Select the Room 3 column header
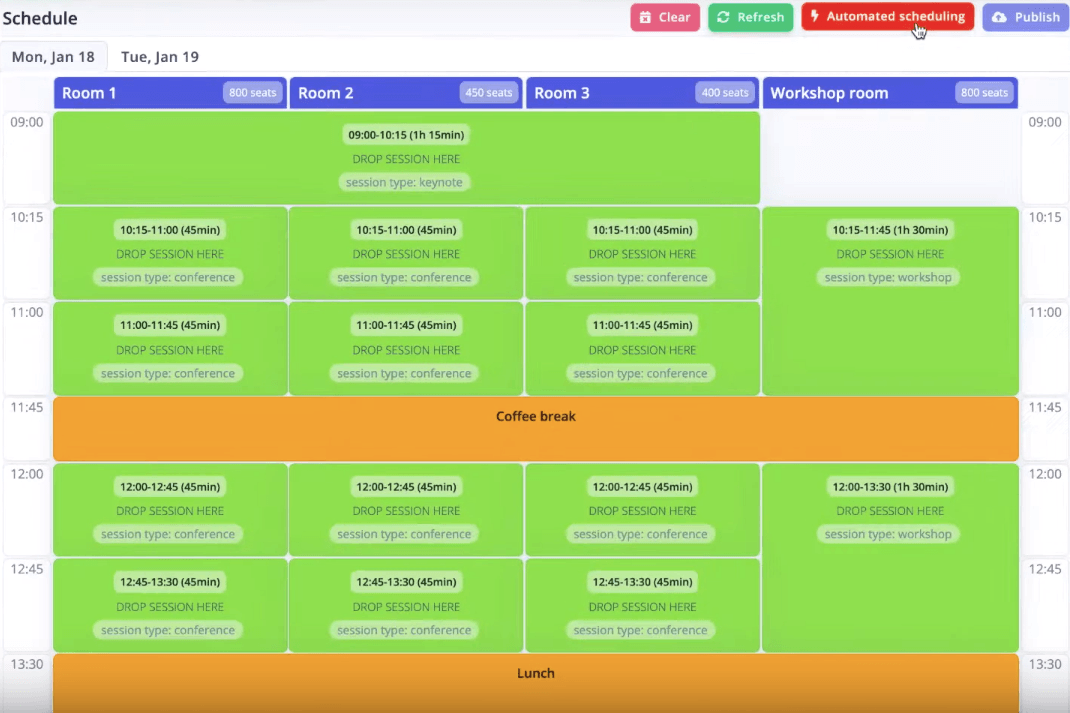The image size is (1070, 713). [642, 93]
